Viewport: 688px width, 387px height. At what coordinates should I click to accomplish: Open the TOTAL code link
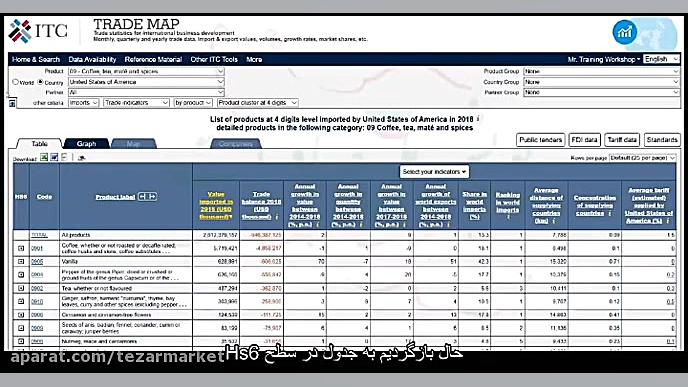point(39,235)
